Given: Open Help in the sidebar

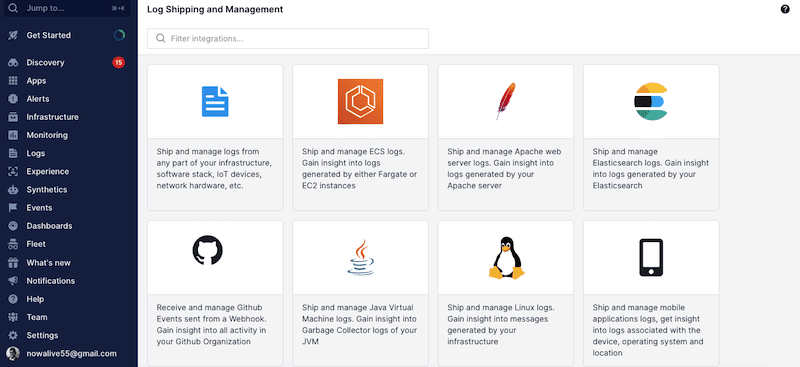Looking at the screenshot, I should click(x=35, y=299).
